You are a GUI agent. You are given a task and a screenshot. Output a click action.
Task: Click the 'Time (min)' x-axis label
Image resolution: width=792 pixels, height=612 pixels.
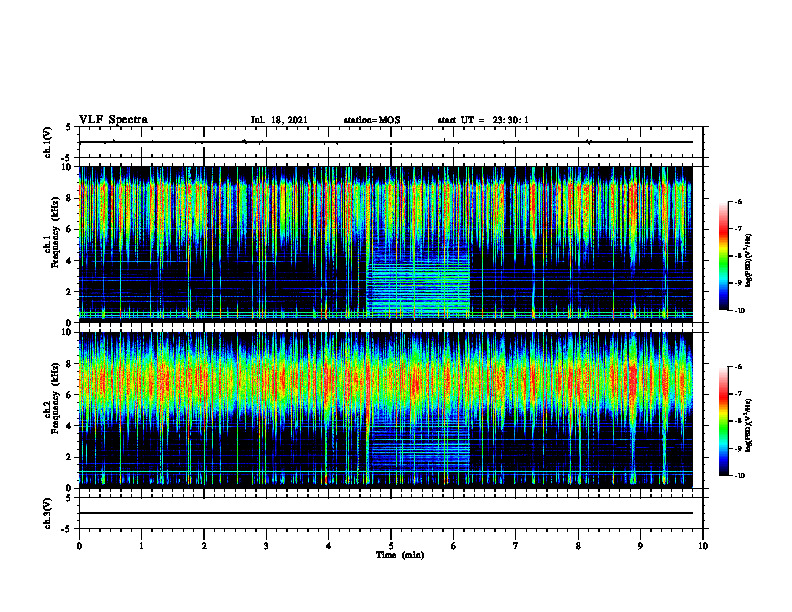400,555
